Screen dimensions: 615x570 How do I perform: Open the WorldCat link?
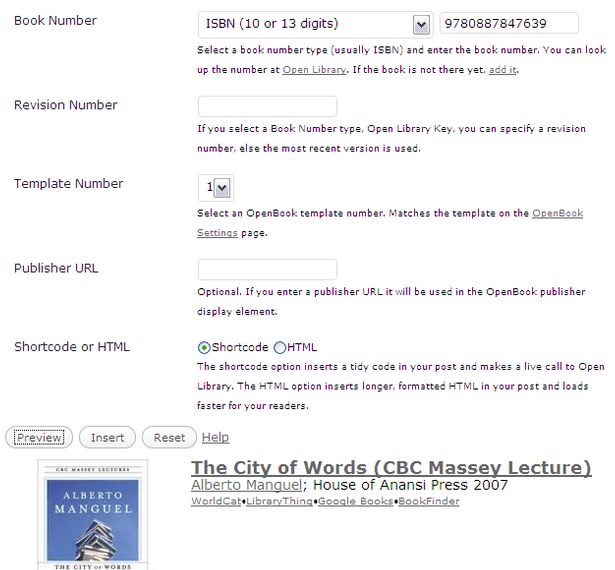[x=216, y=501]
